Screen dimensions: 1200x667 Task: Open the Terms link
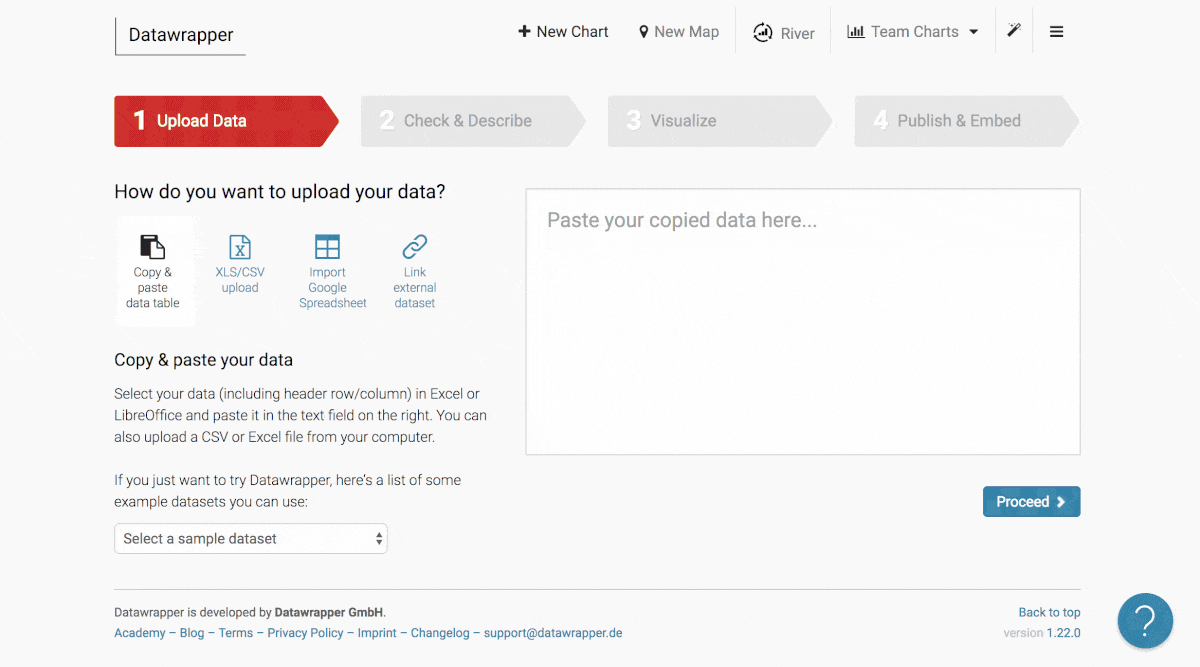point(236,633)
